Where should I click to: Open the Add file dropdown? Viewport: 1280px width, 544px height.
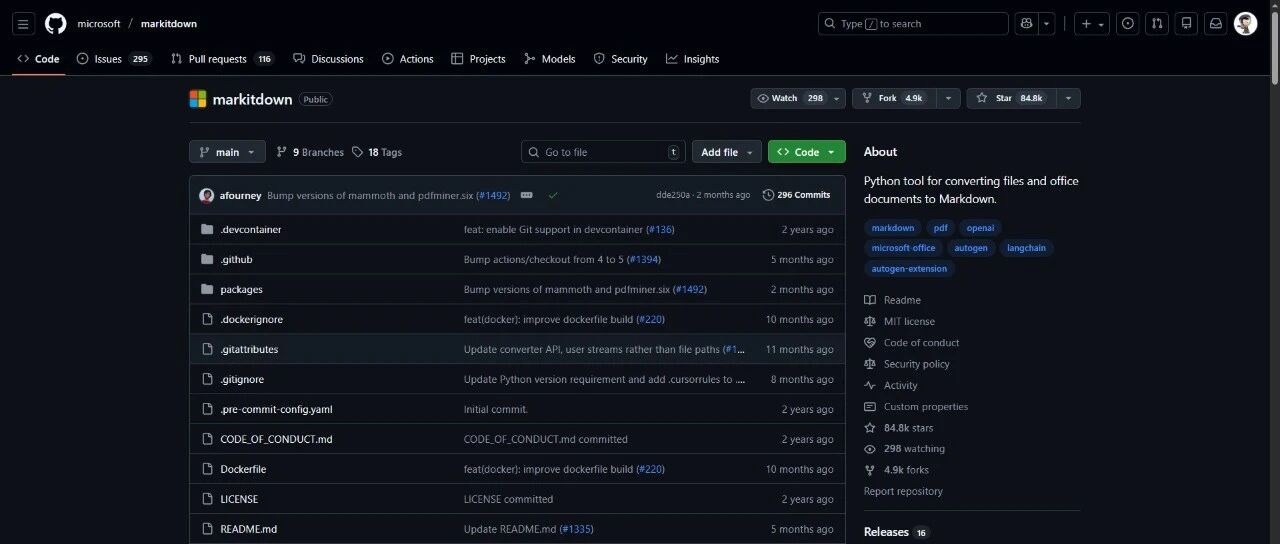[727, 152]
